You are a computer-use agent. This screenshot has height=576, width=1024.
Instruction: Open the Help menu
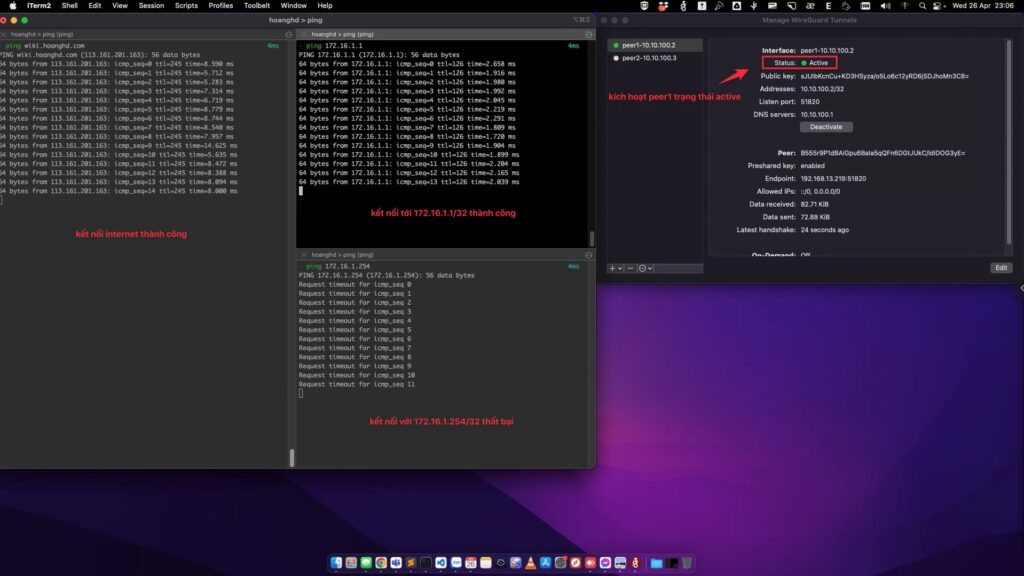[x=325, y=5]
